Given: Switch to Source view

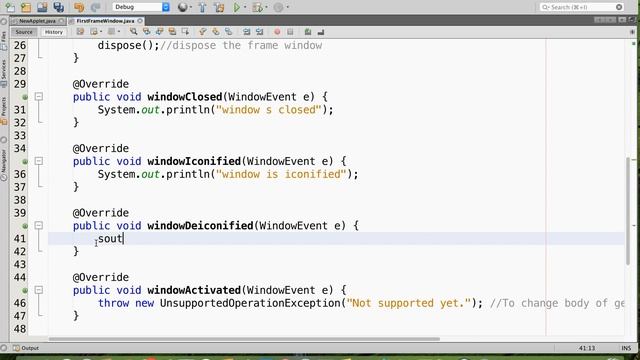Looking at the screenshot, I should click(x=24, y=32).
